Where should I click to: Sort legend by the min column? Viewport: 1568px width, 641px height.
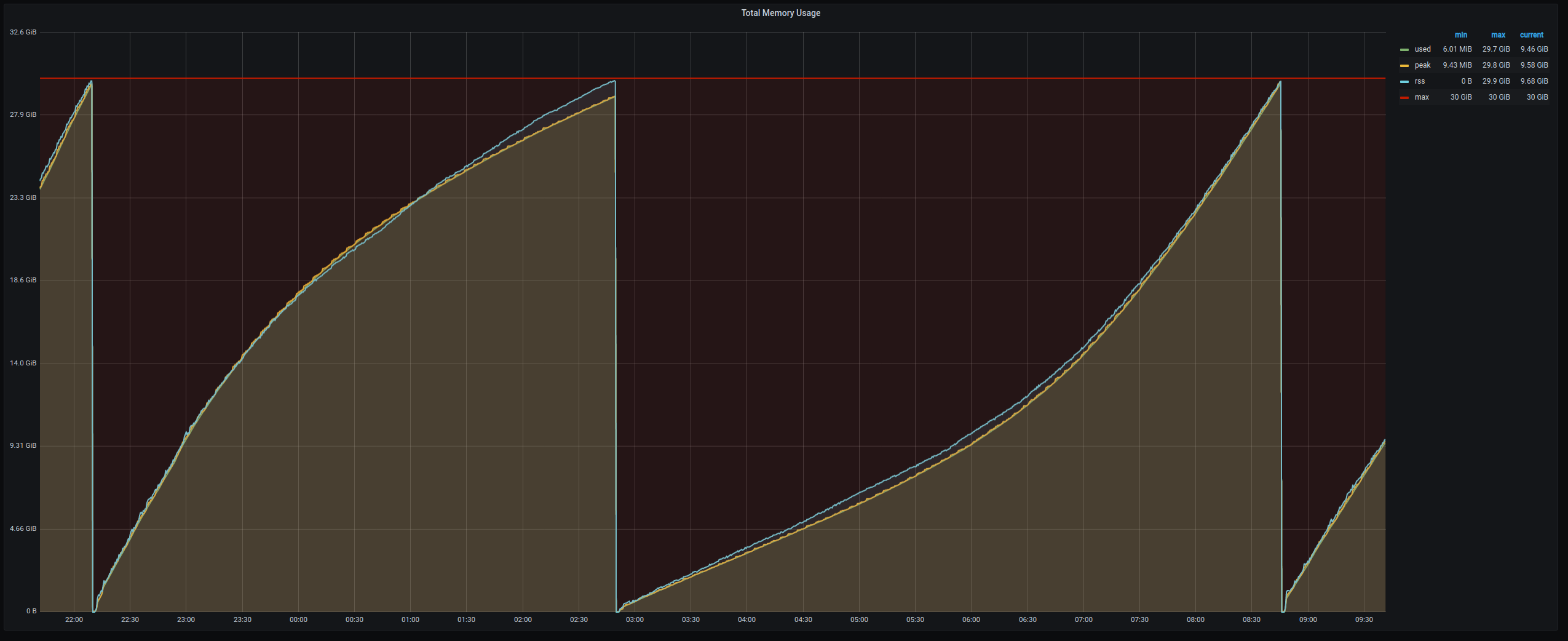pyautogui.click(x=1462, y=34)
